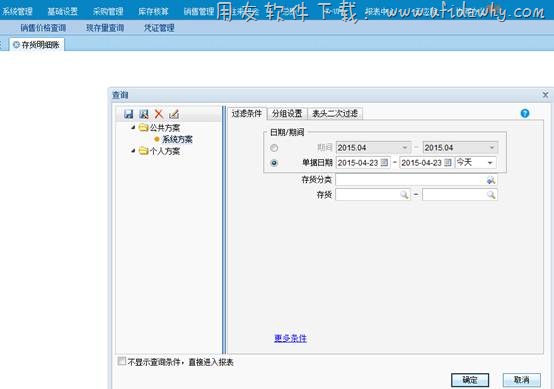Activate the 存货明细账 document tab
This screenshot has height=389, width=554.
click(37, 45)
